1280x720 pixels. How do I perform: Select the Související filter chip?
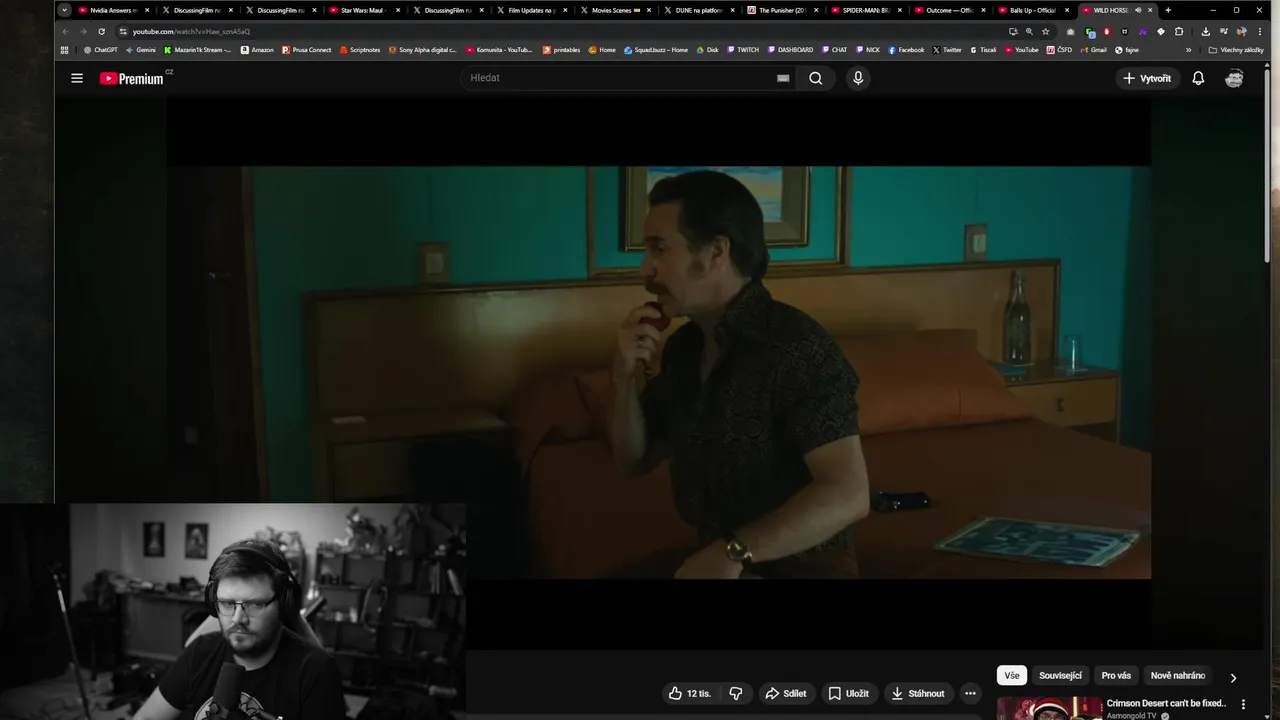[1060, 676]
